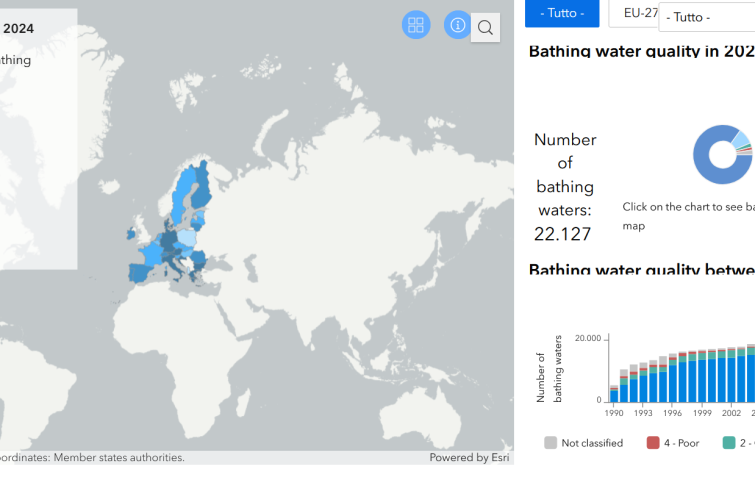755x491 pixels.
Task: Click the Powered by Esri link
Action: (470, 457)
